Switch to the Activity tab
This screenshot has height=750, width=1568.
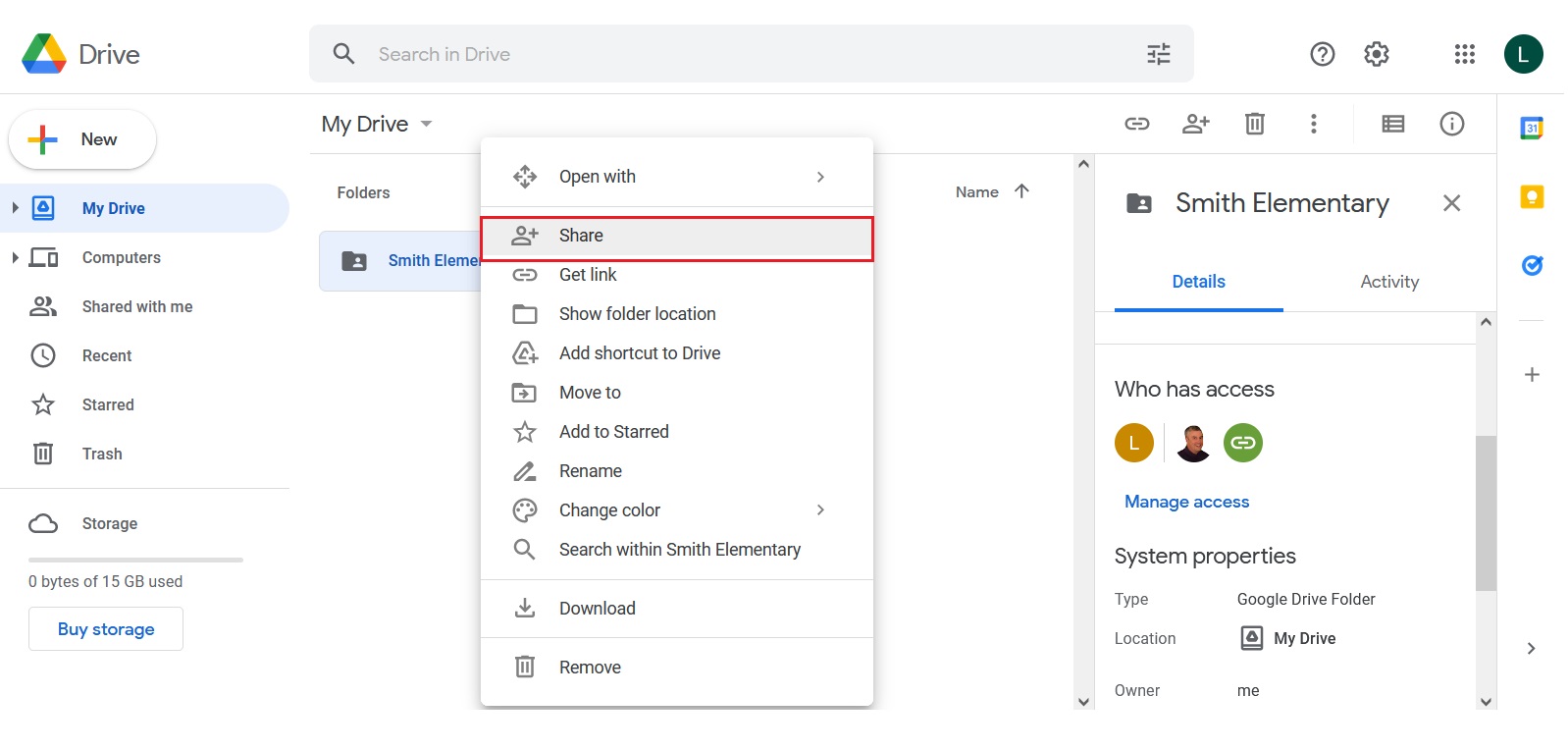(1389, 282)
